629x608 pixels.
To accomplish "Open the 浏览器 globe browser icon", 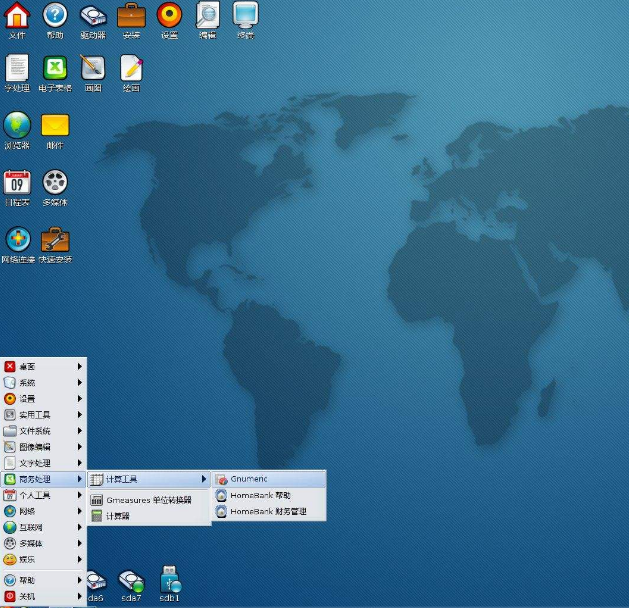I will 17,125.
